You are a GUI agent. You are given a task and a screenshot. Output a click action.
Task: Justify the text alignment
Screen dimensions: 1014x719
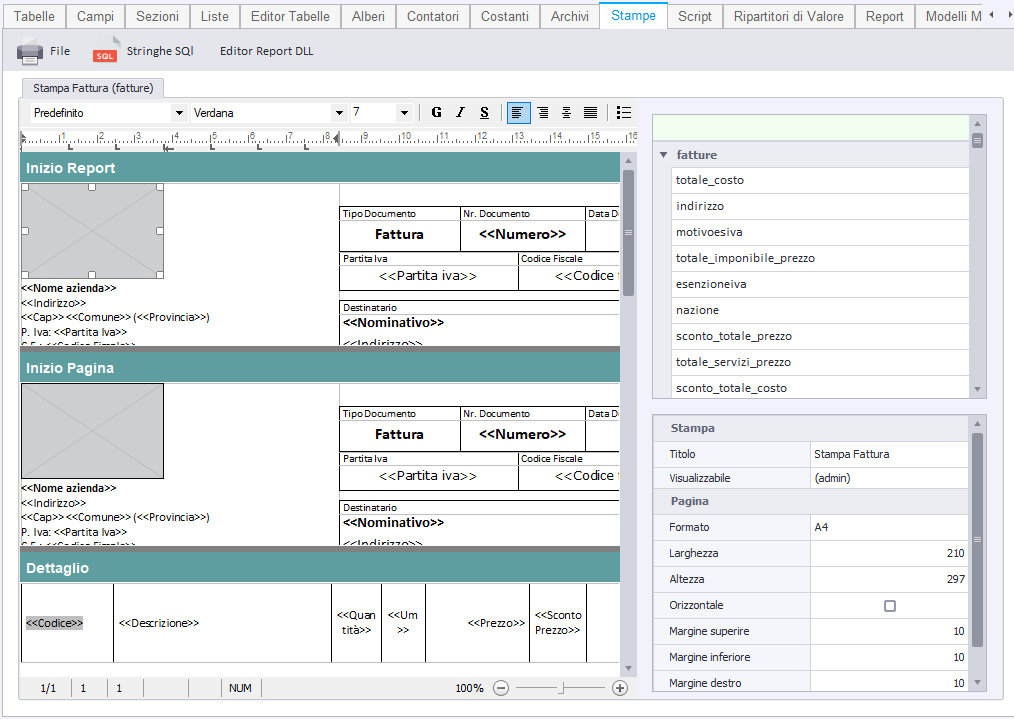(x=590, y=113)
